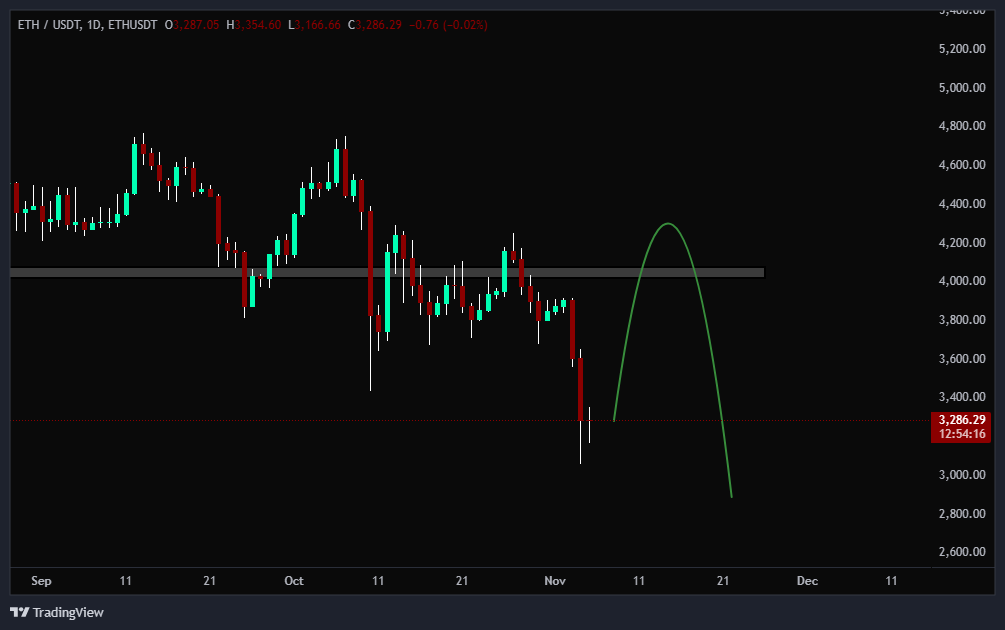Click the 12:54:16 candle countdown timer

coord(960,434)
